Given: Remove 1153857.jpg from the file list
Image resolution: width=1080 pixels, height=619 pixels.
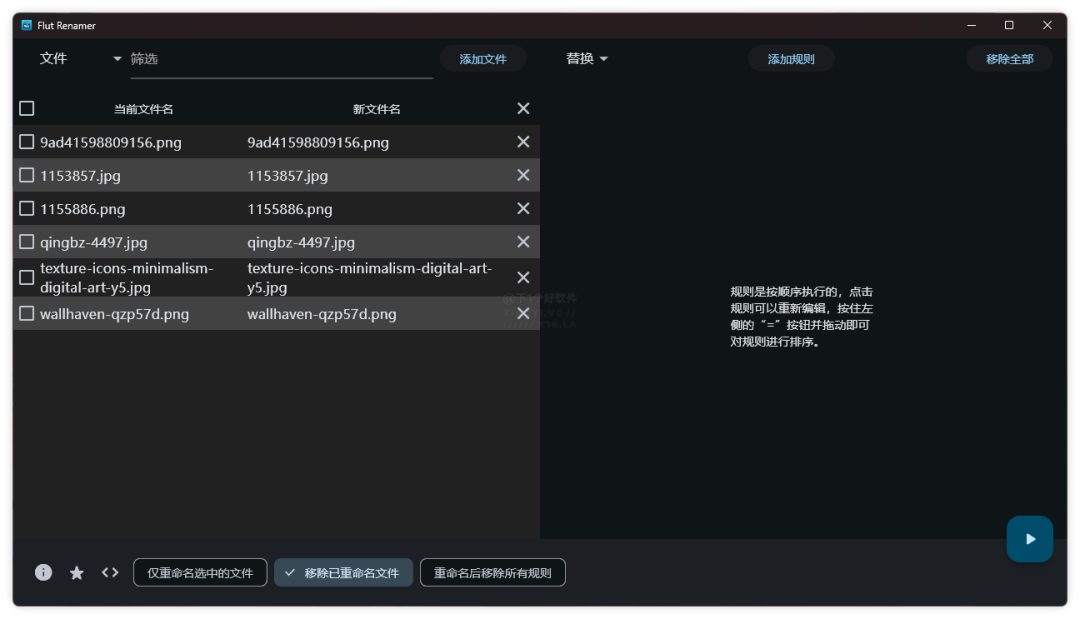Looking at the screenshot, I should (522, 175).
